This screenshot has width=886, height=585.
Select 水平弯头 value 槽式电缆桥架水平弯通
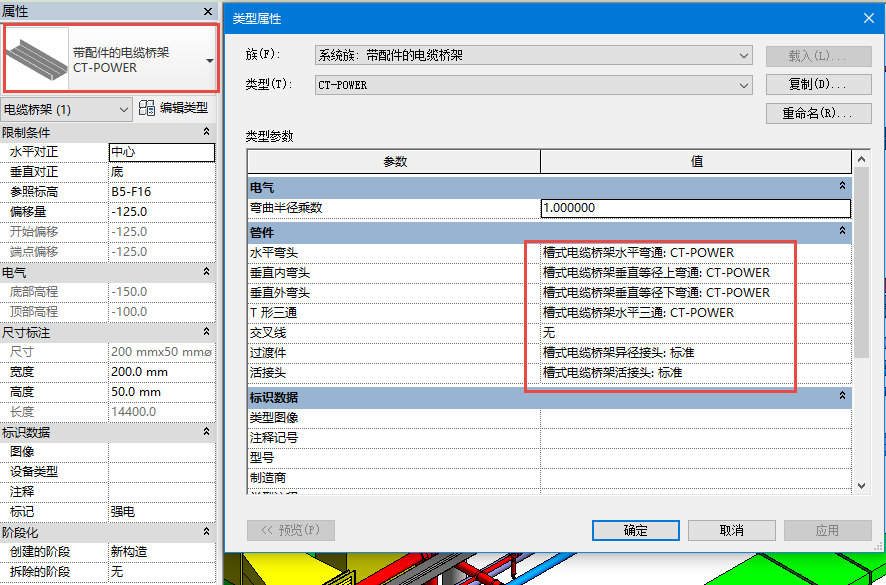pyautogui.click(x=696, y=253)
